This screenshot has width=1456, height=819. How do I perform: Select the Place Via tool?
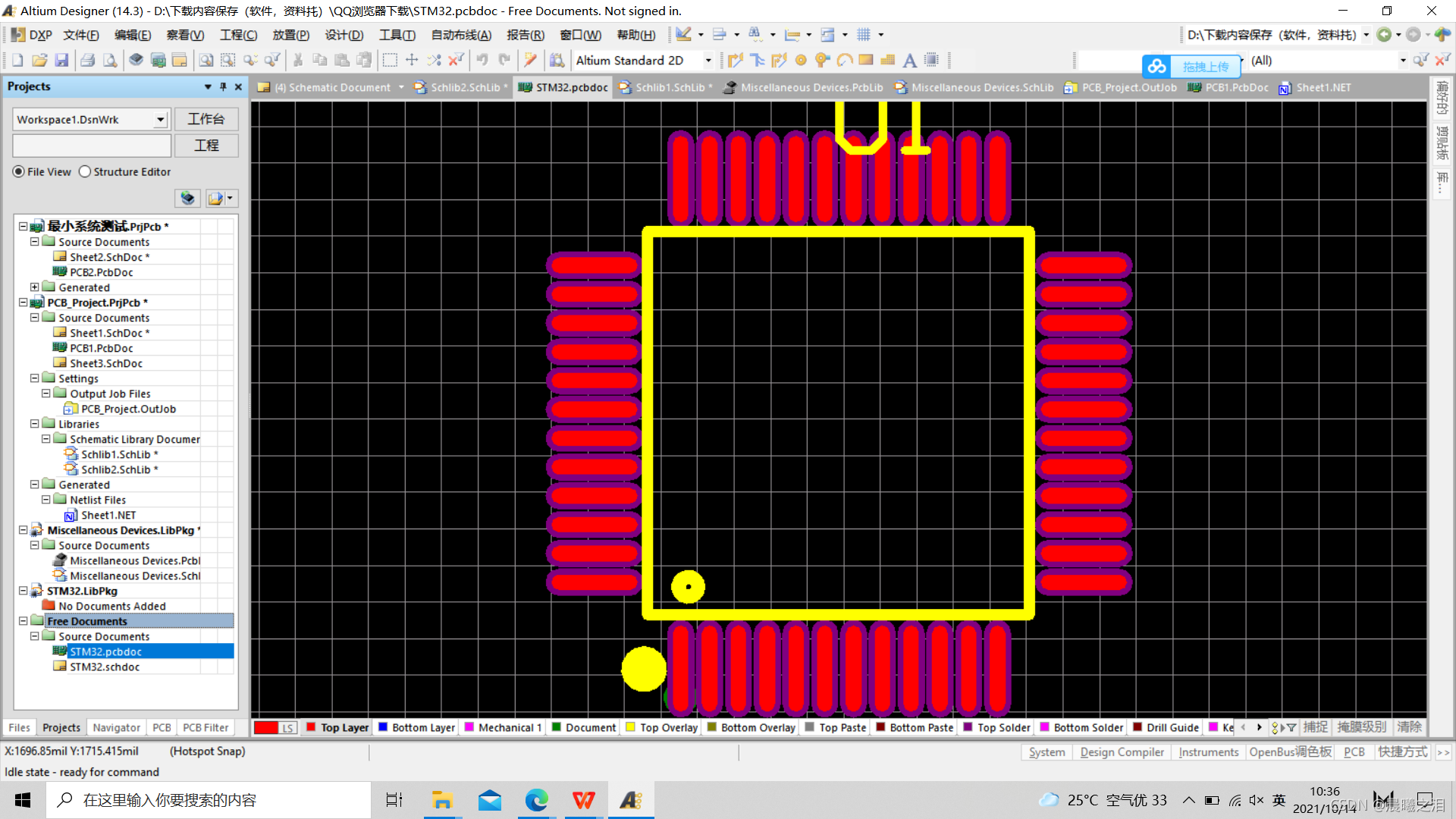[x=822, y=60]
